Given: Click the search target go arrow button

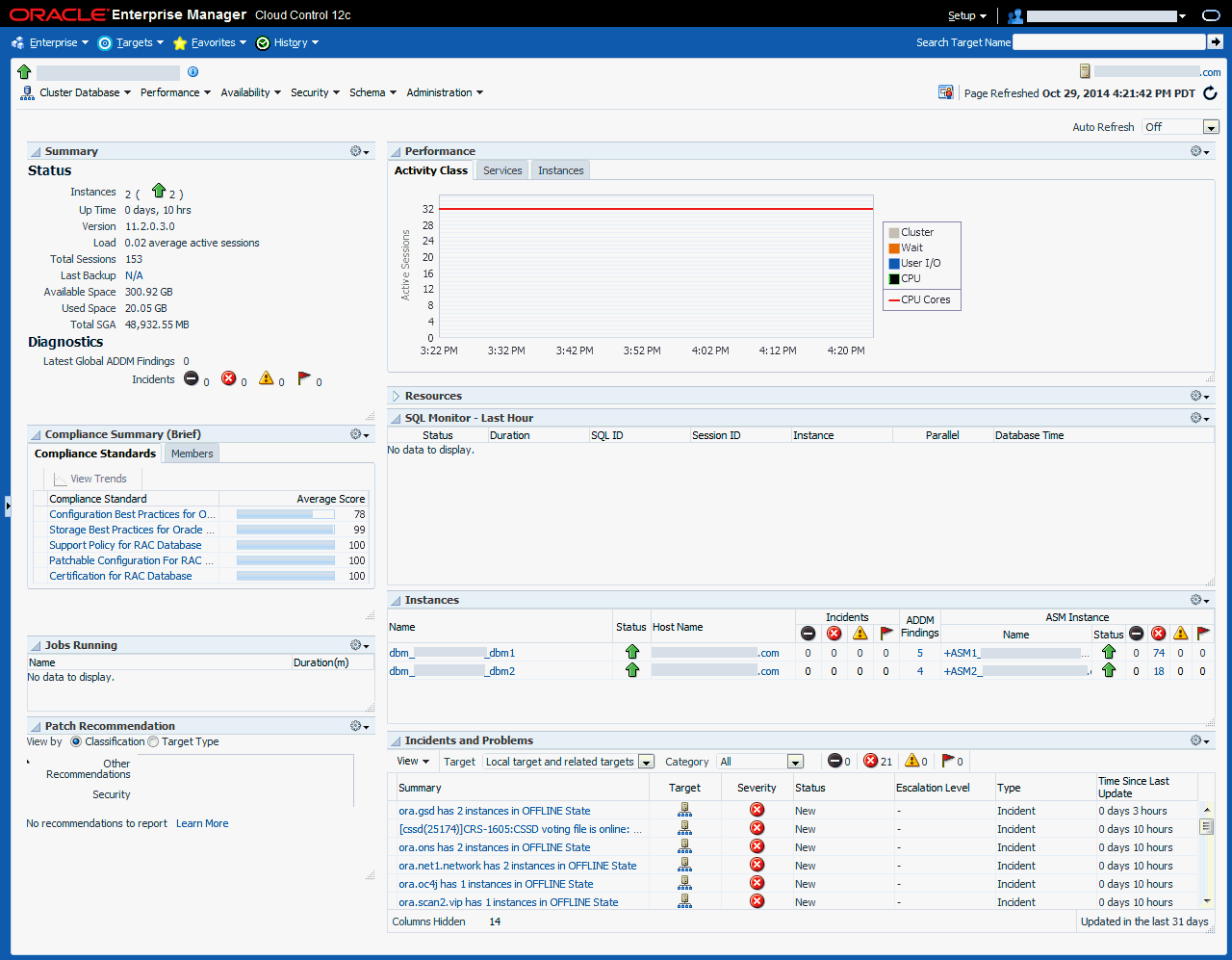Looking at the screenshot, I should [1216, 42].
